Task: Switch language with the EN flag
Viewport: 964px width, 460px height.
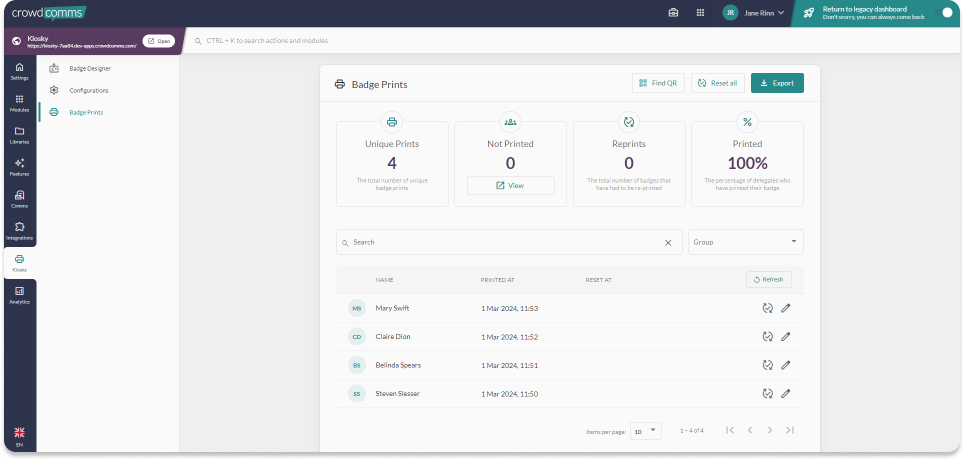Action: point(19,437)
